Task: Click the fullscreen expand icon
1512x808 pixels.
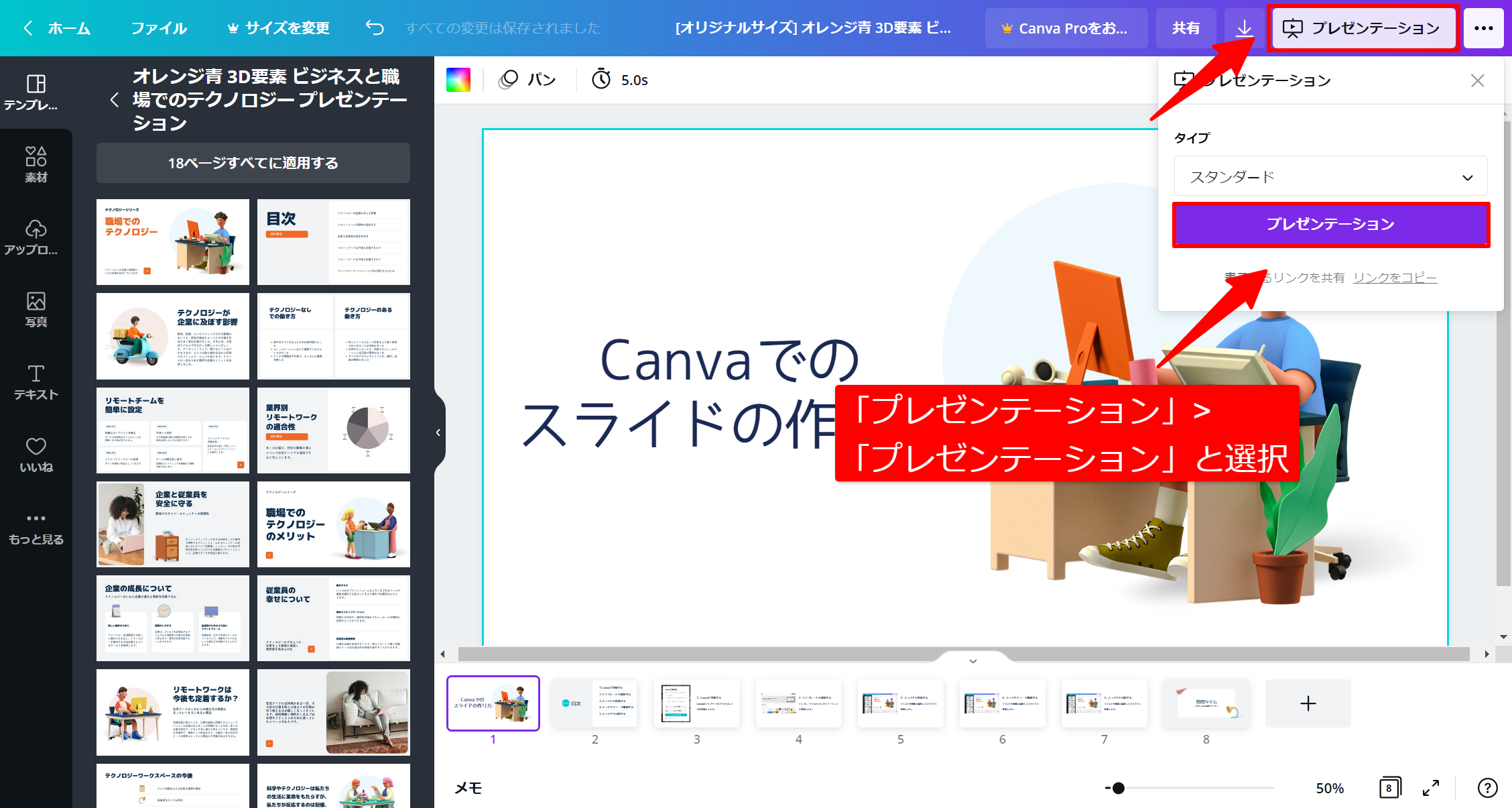Action: tap(1431, 788)
